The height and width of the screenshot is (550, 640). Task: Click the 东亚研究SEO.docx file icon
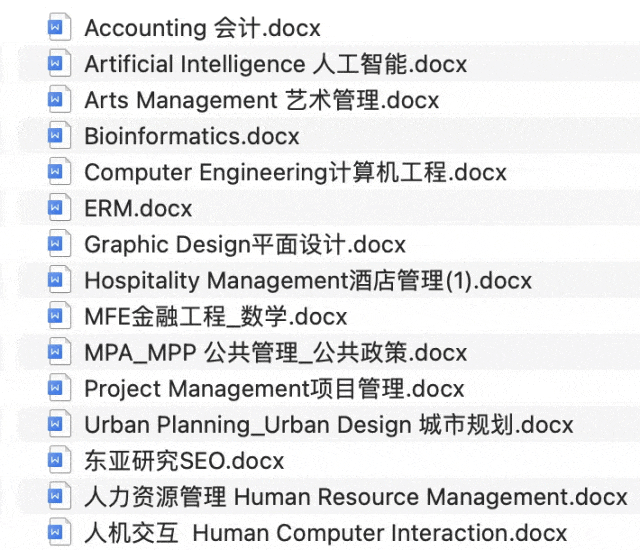59,461
